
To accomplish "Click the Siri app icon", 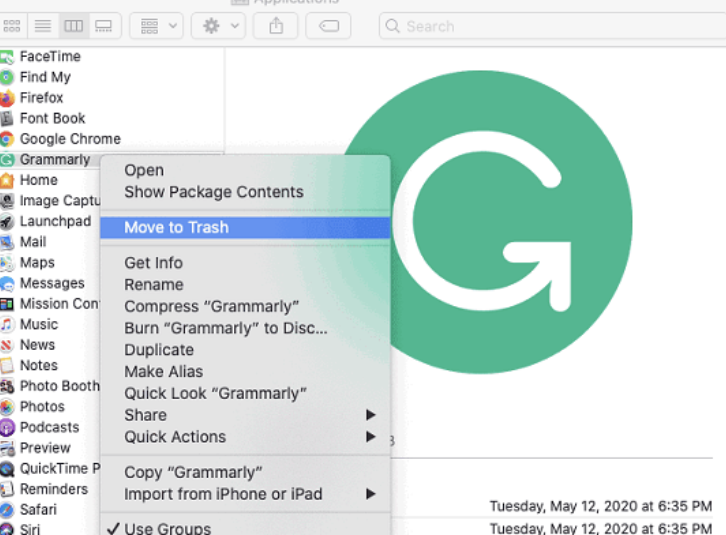I will (7, 529).
